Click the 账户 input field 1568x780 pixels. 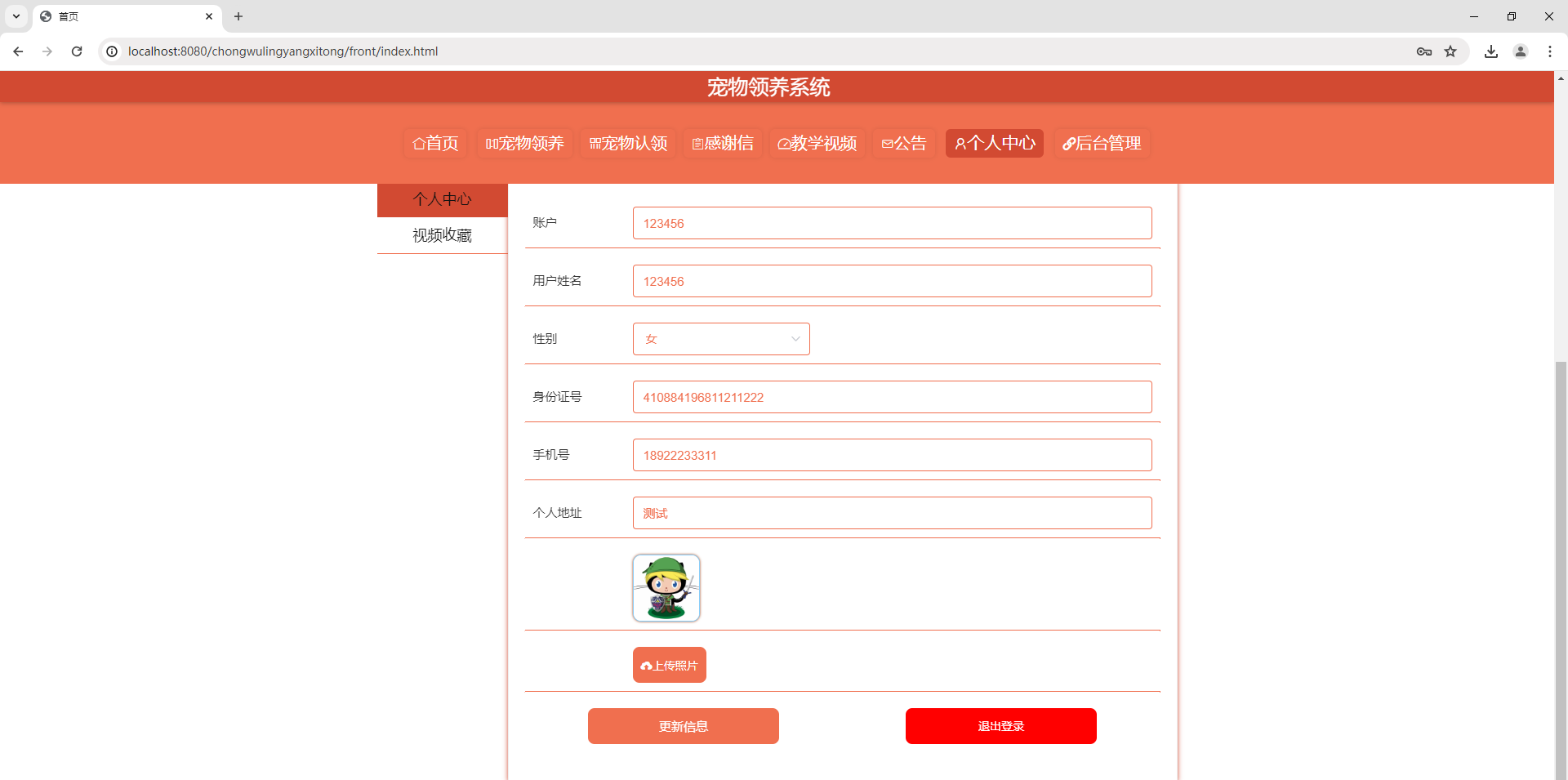pos(893,223)
